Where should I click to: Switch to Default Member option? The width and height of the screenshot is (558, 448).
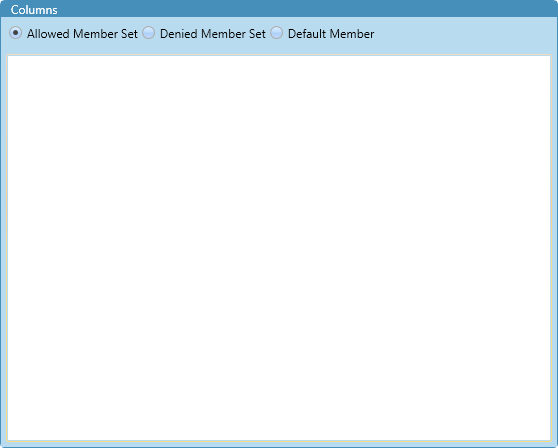[x=277, y=33]
